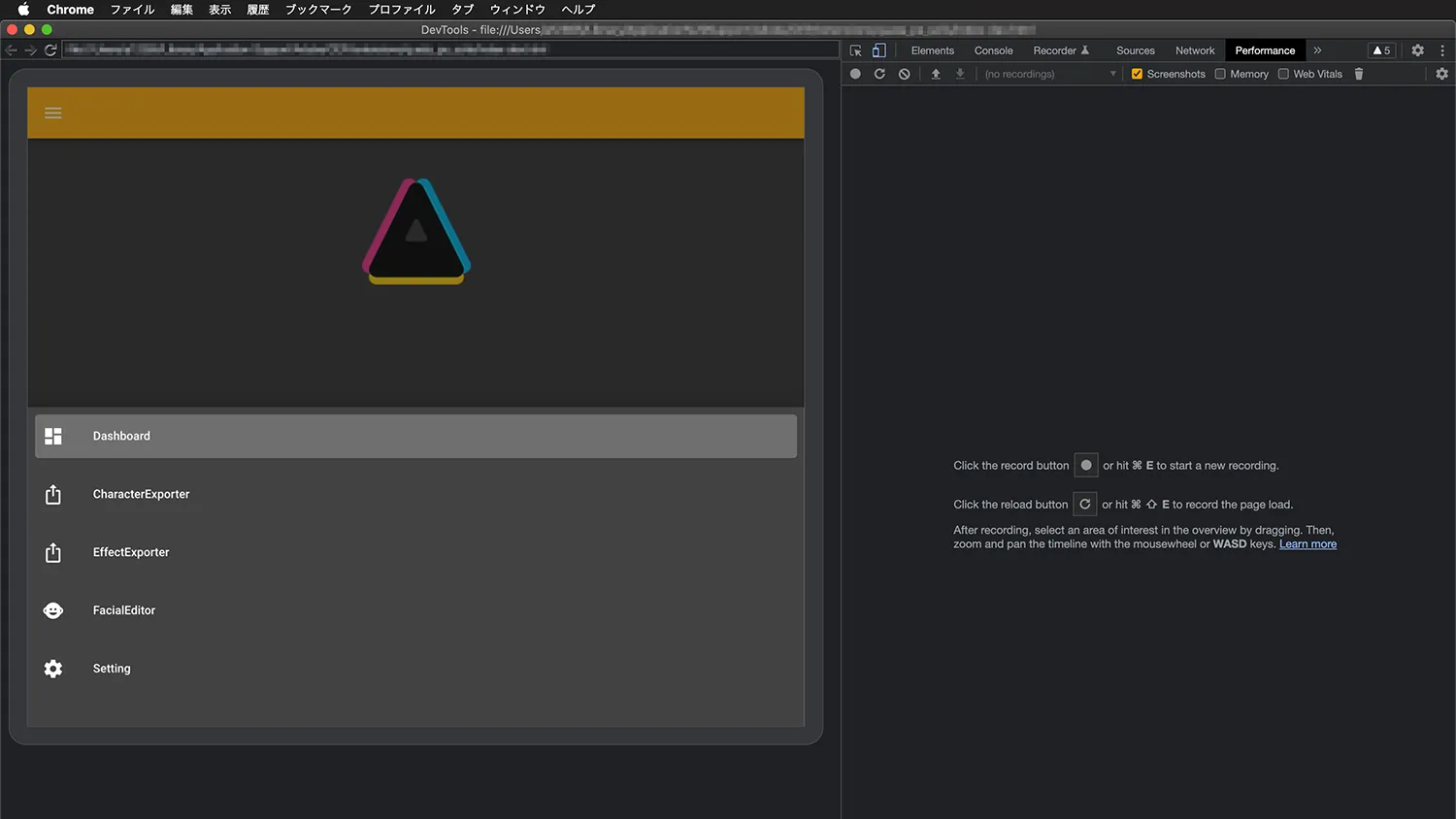
Task: Enable the Memory checkbox
Action: 1220,74
